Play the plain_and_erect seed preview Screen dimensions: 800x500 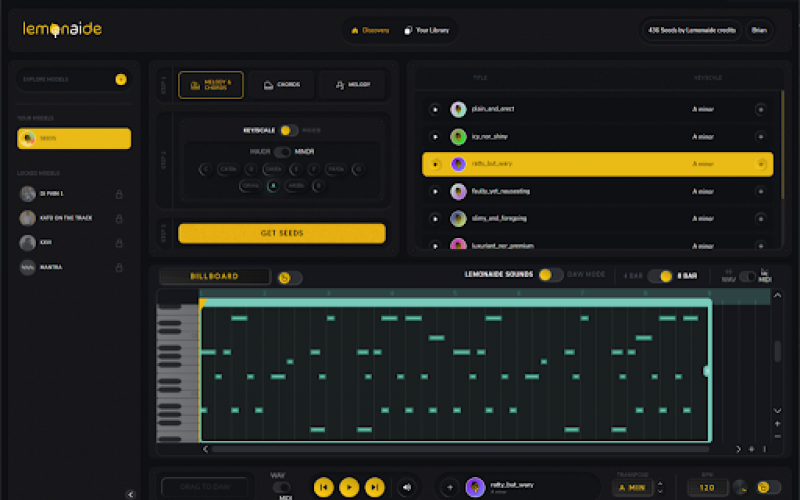click(435, 109)
